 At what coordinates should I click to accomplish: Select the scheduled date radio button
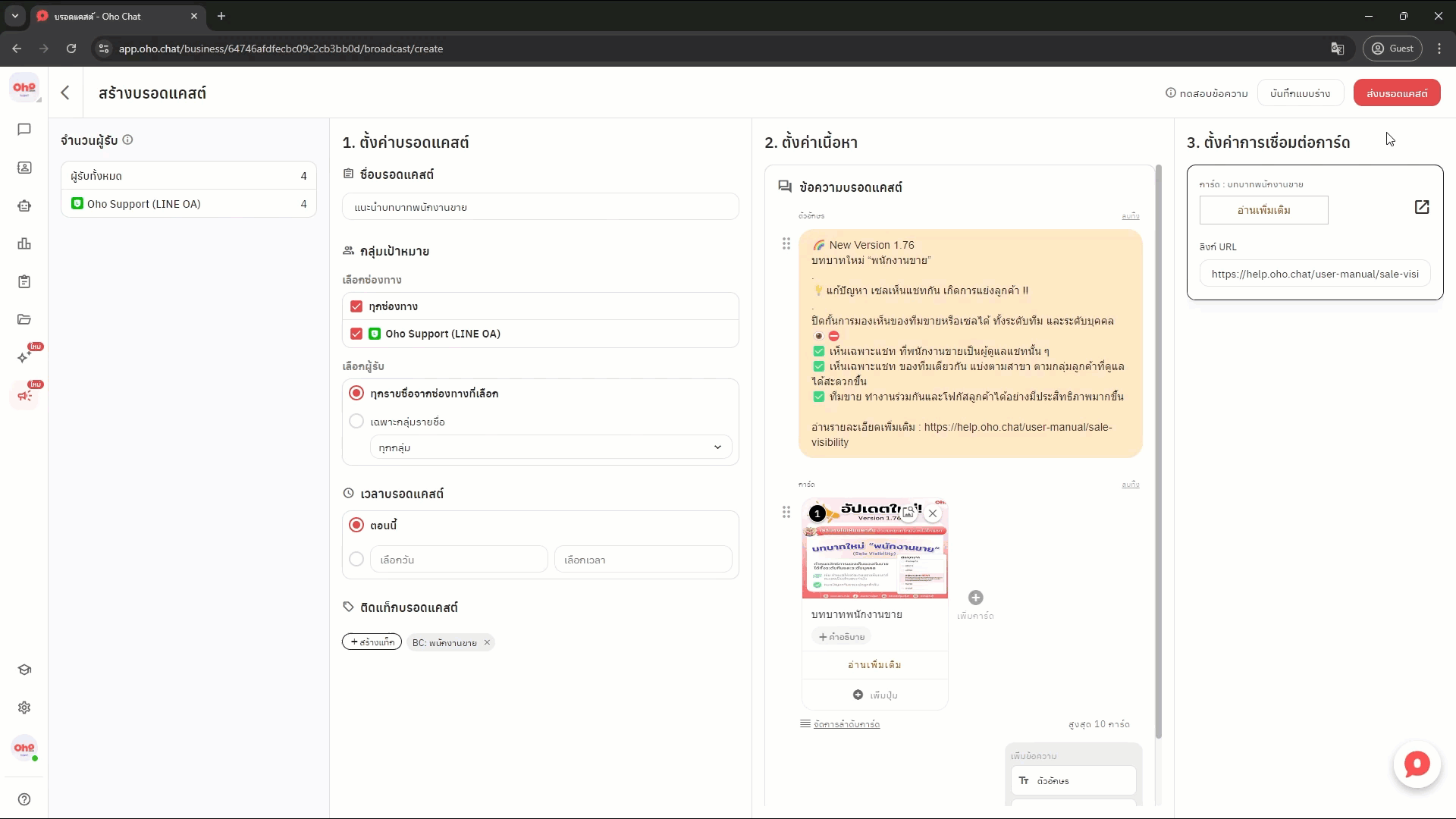[x=356, y=559]
